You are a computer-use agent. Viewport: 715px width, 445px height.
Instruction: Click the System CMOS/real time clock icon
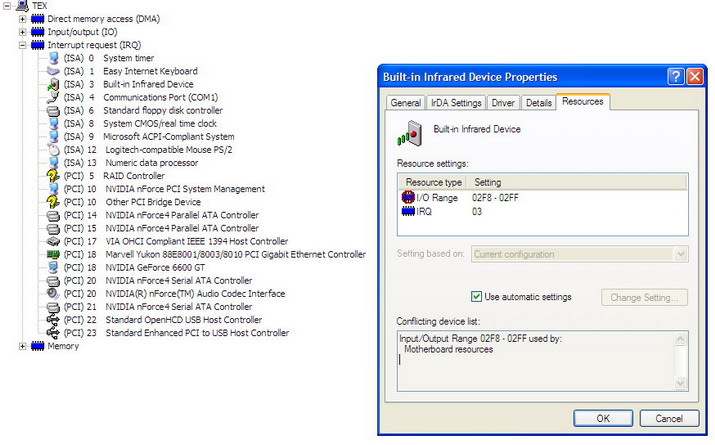click(x=53, y=124)
